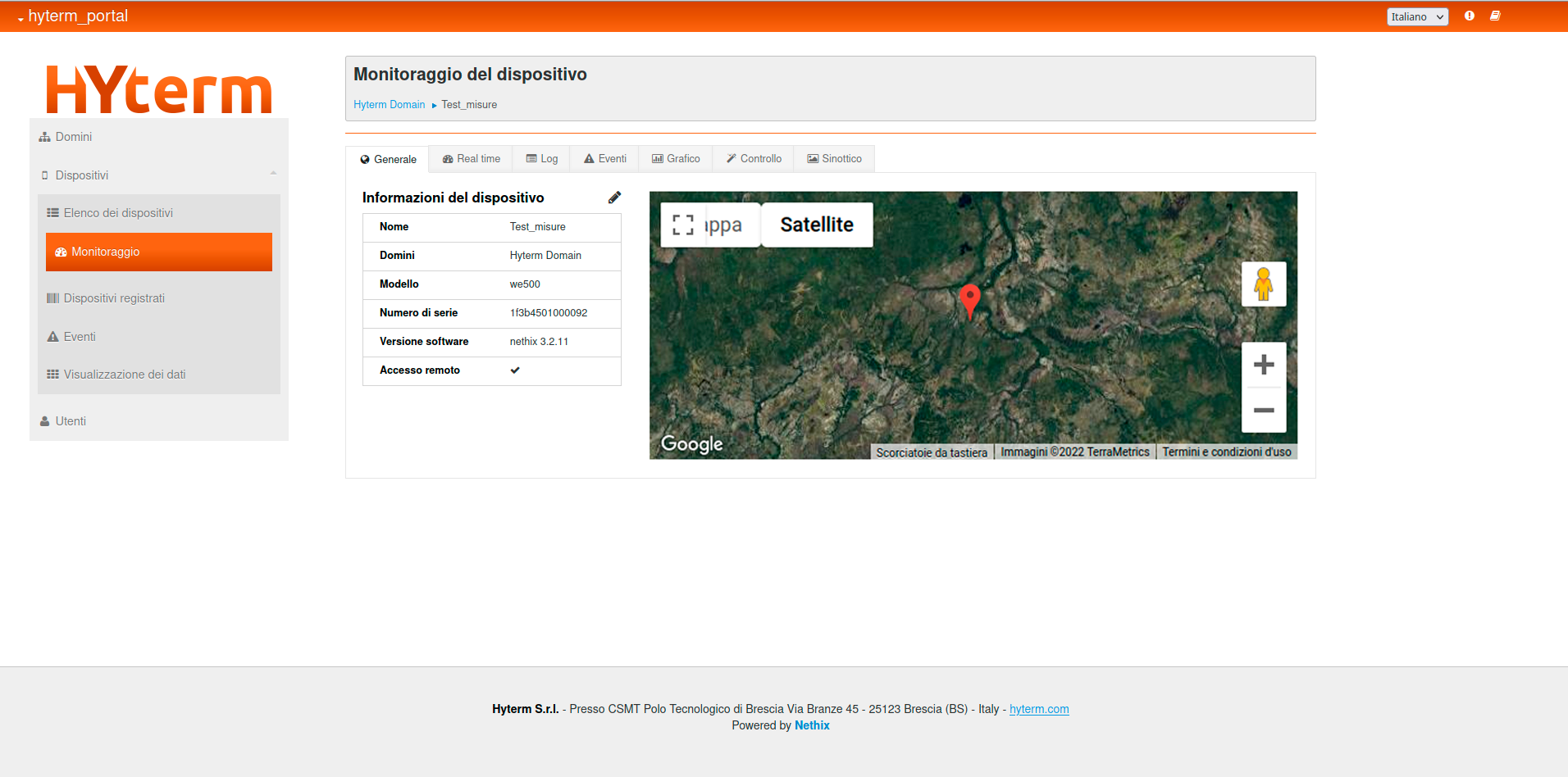Open the info icon in top bar
1568x777 pixels.
tap(1469, 16)
